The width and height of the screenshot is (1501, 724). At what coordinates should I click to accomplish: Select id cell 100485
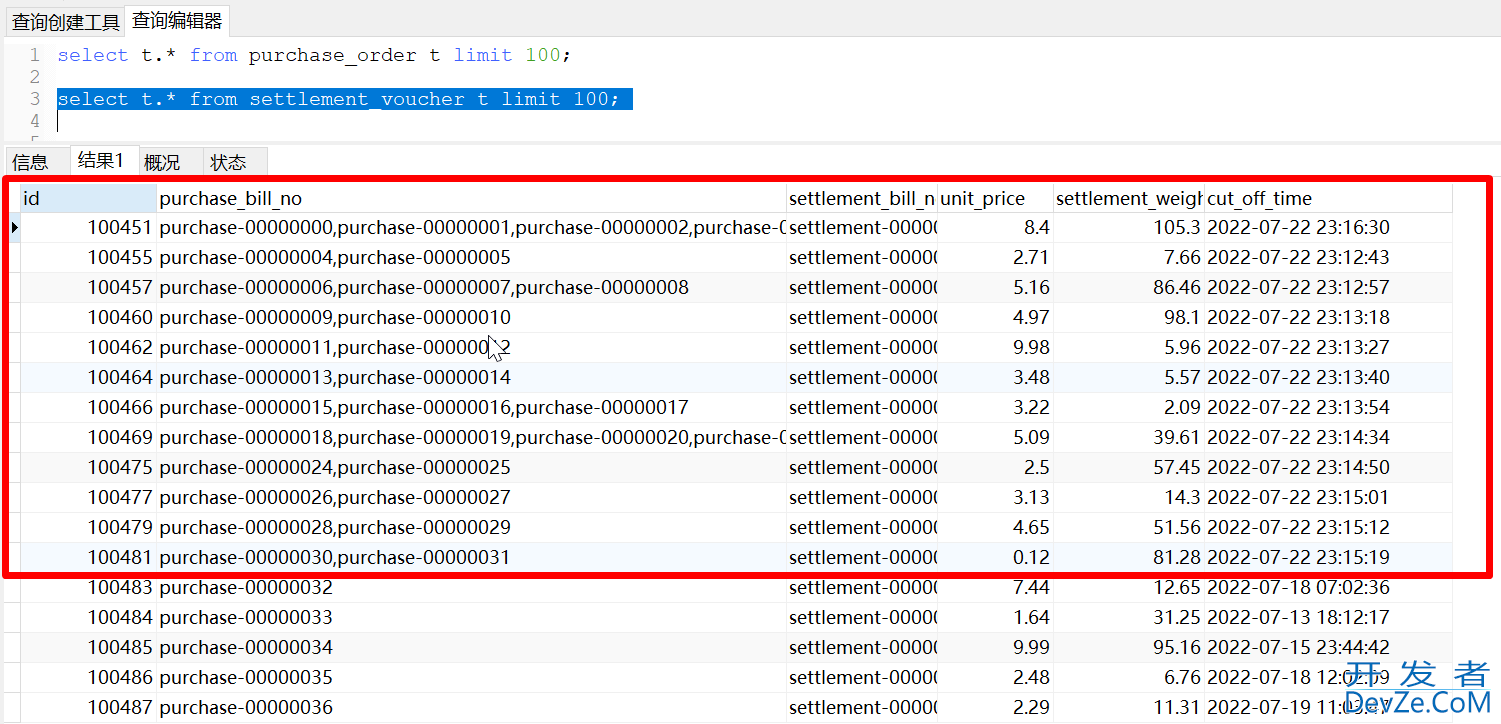point(88,647)
